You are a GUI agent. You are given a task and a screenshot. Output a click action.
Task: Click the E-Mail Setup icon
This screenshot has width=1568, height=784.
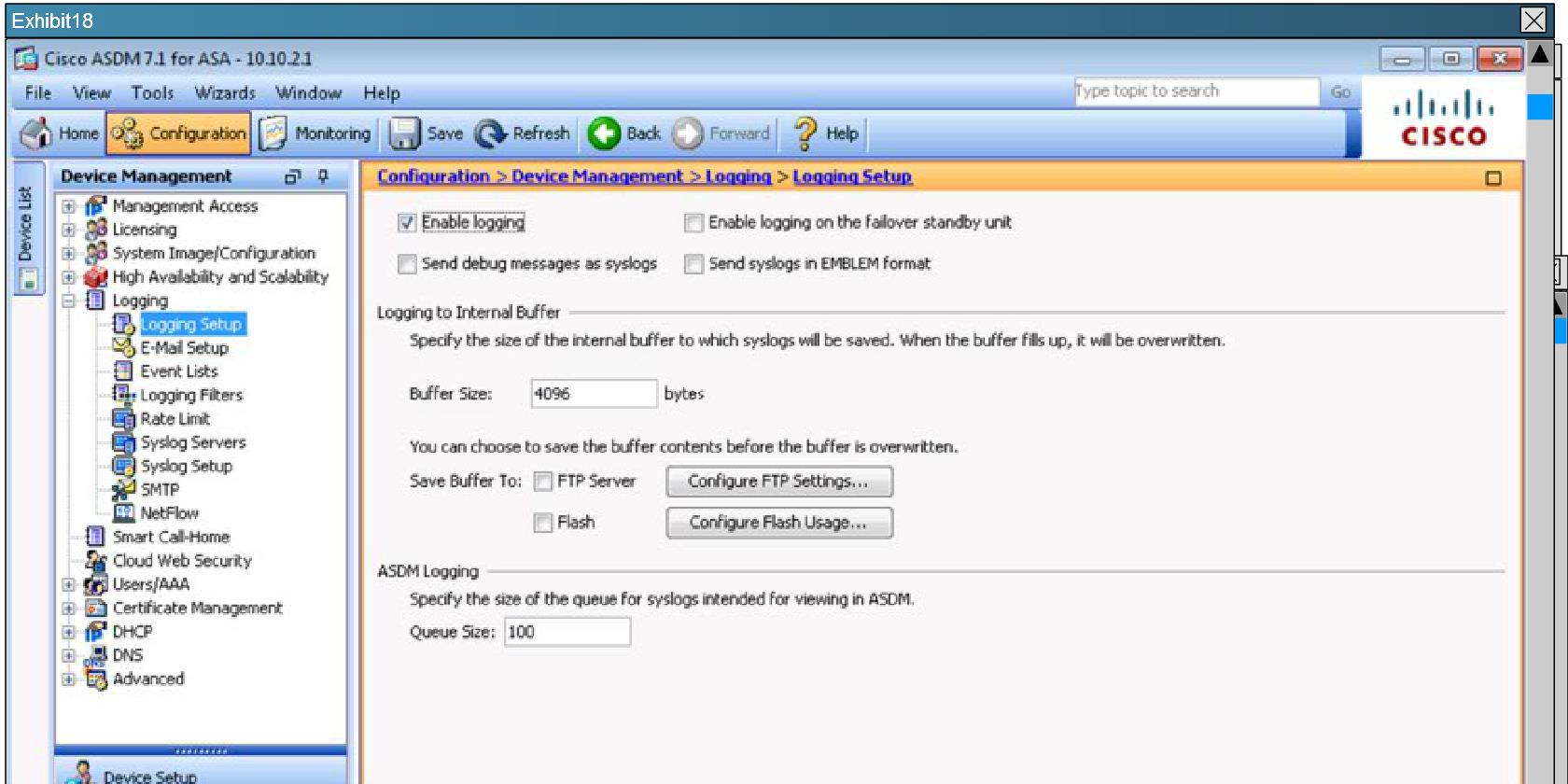[123, 347]
